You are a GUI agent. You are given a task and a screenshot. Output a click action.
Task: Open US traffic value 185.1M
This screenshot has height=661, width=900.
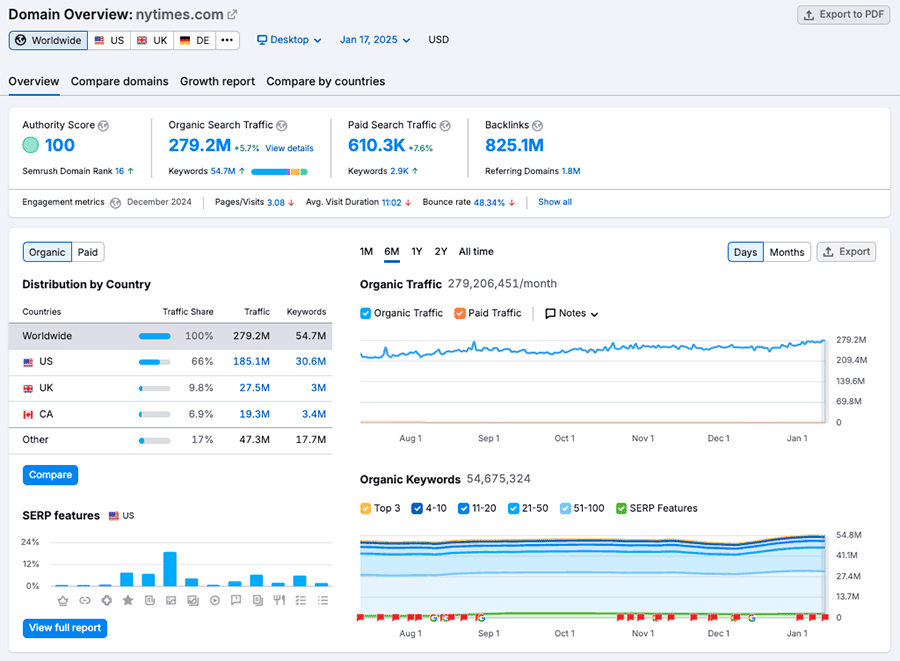pyautogui.click(x=251, y=361)
